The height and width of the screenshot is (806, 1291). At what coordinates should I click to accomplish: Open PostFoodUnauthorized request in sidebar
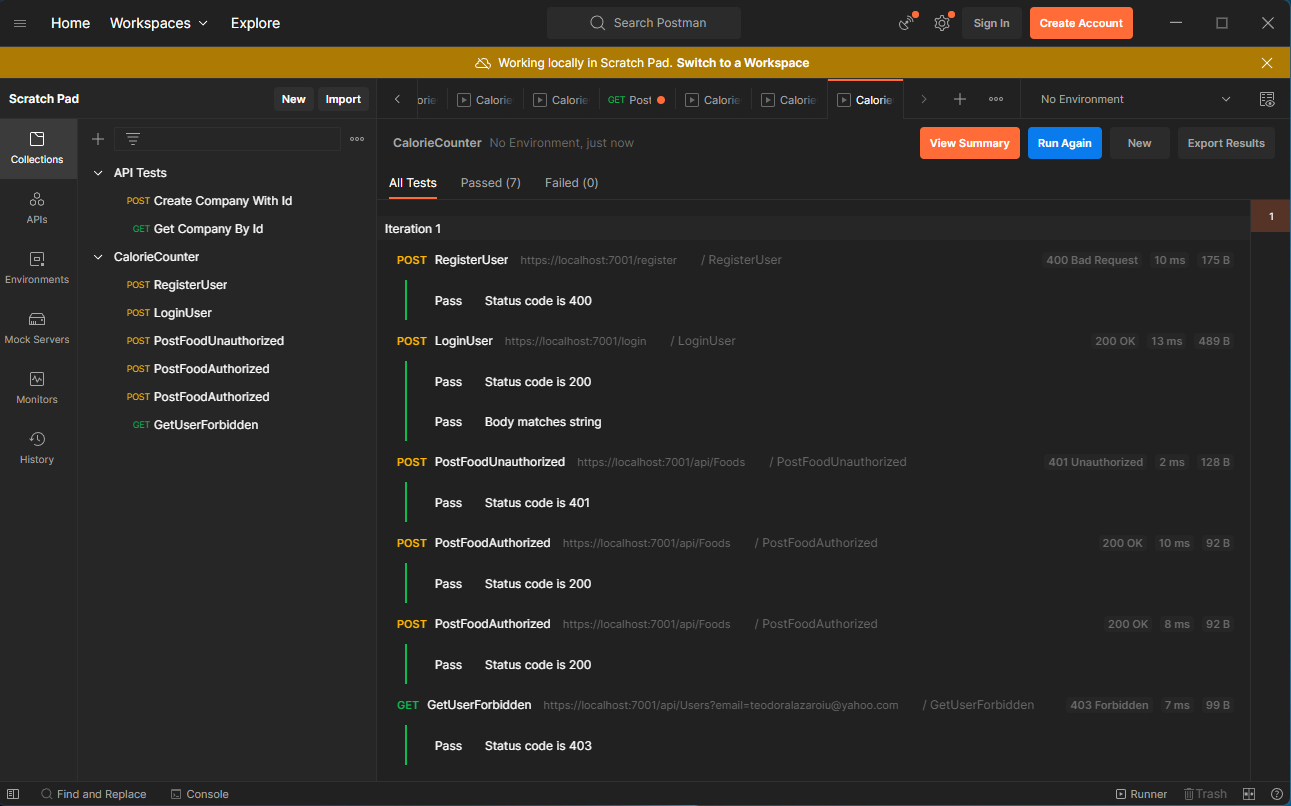(x=205, y=341)
